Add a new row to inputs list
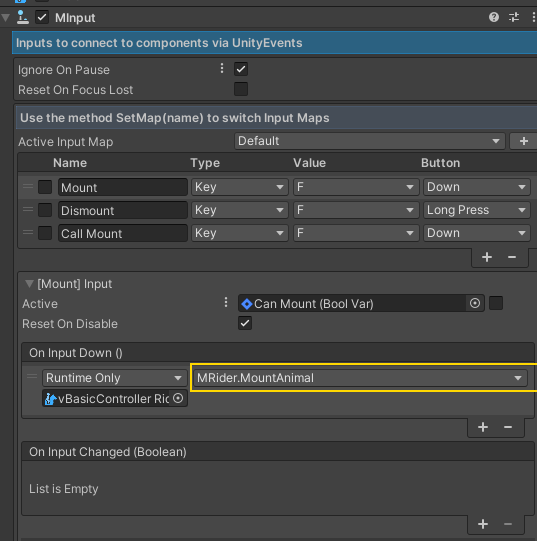This screenshot has height=541, width=537. 487,257
